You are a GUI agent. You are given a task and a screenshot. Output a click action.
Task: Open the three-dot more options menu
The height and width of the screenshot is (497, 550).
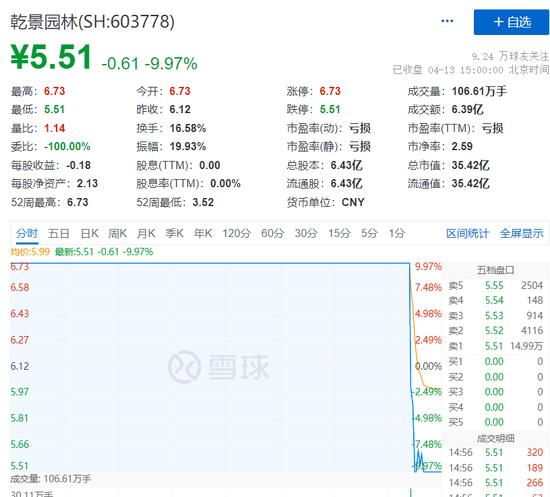(x=447, y=21)
